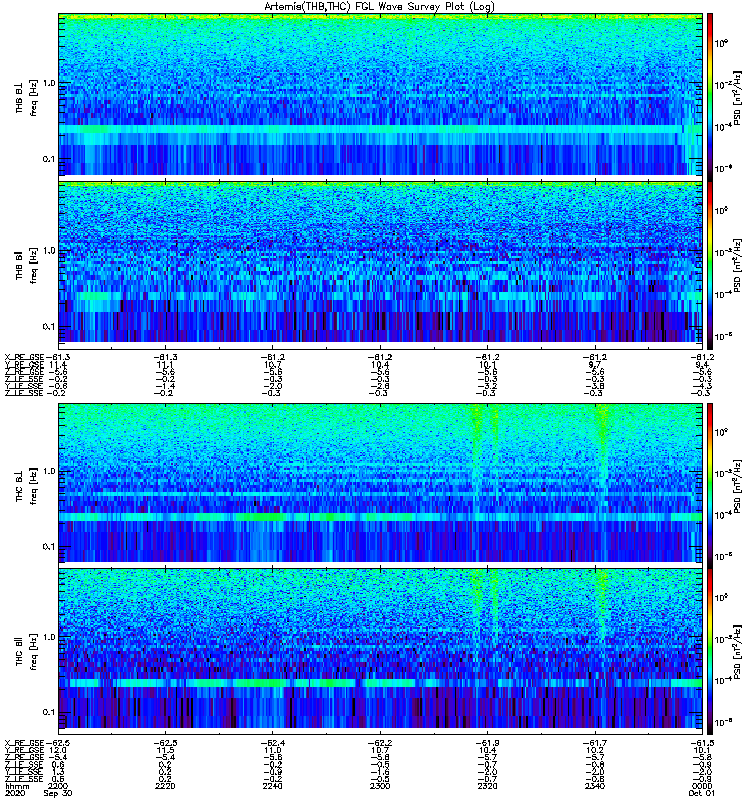Click the THC X_RE_GSE value -61.9
This screenshot has width=750, height=800.
[x=486, y=743]
